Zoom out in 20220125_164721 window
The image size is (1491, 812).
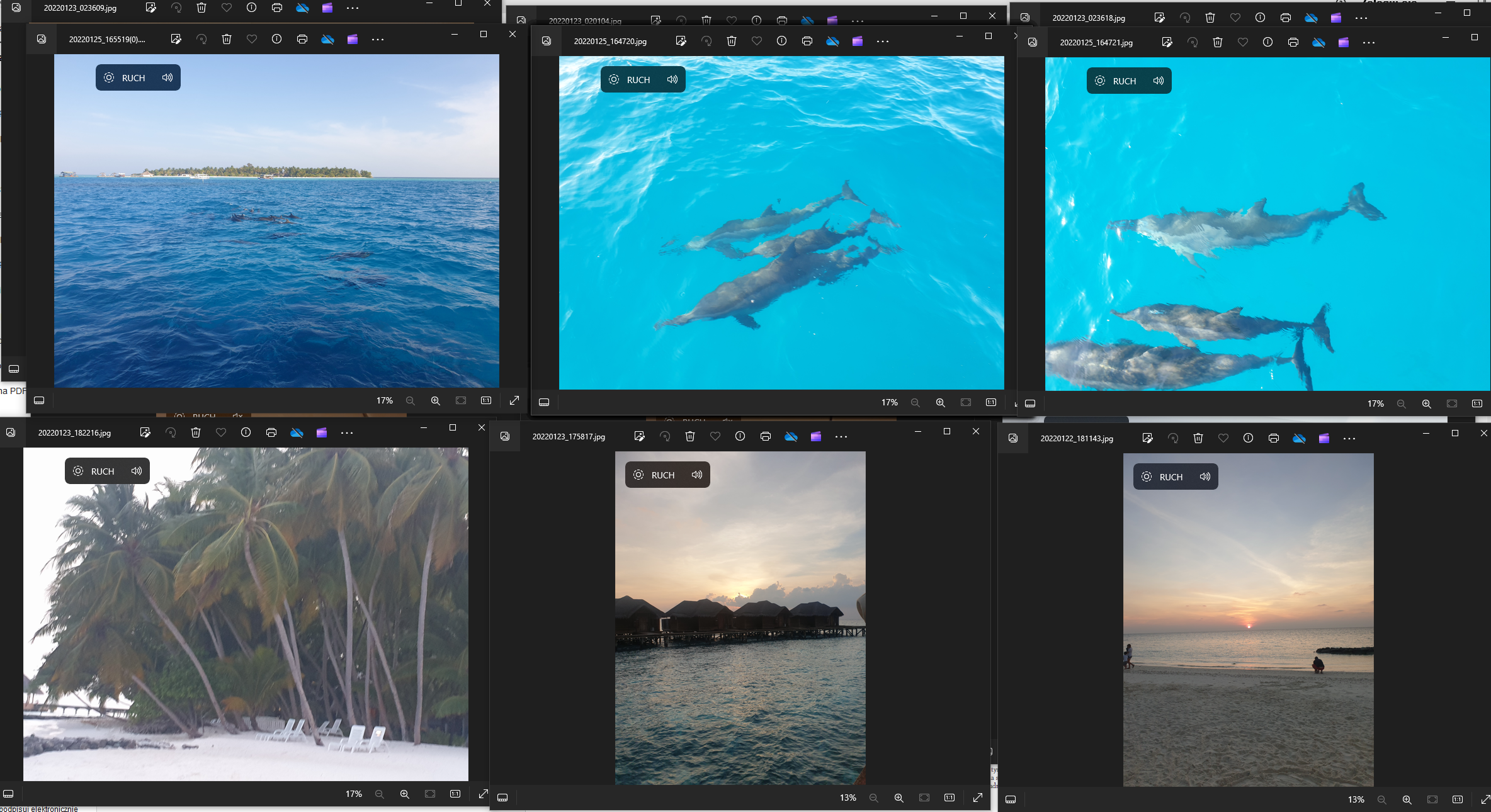coord(1401,403)
